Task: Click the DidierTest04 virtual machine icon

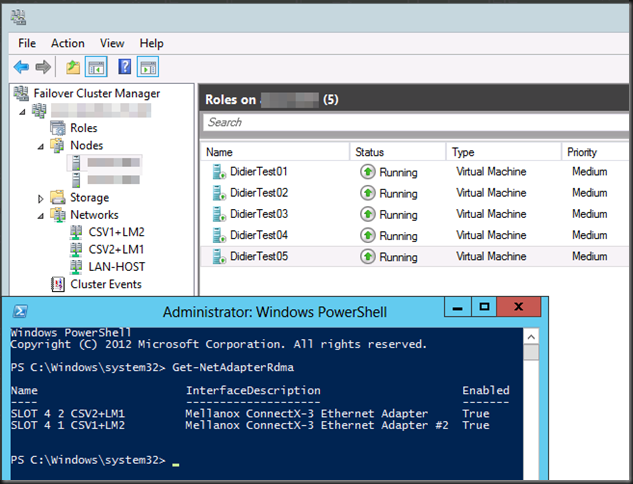Action: tap(219, 235)
